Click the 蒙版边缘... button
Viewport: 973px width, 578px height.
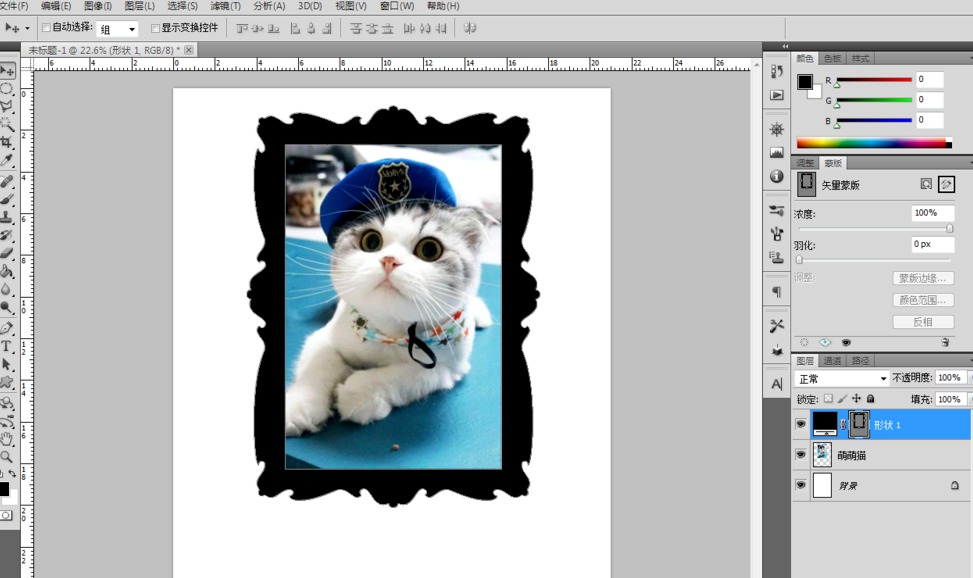pos(923,278)
